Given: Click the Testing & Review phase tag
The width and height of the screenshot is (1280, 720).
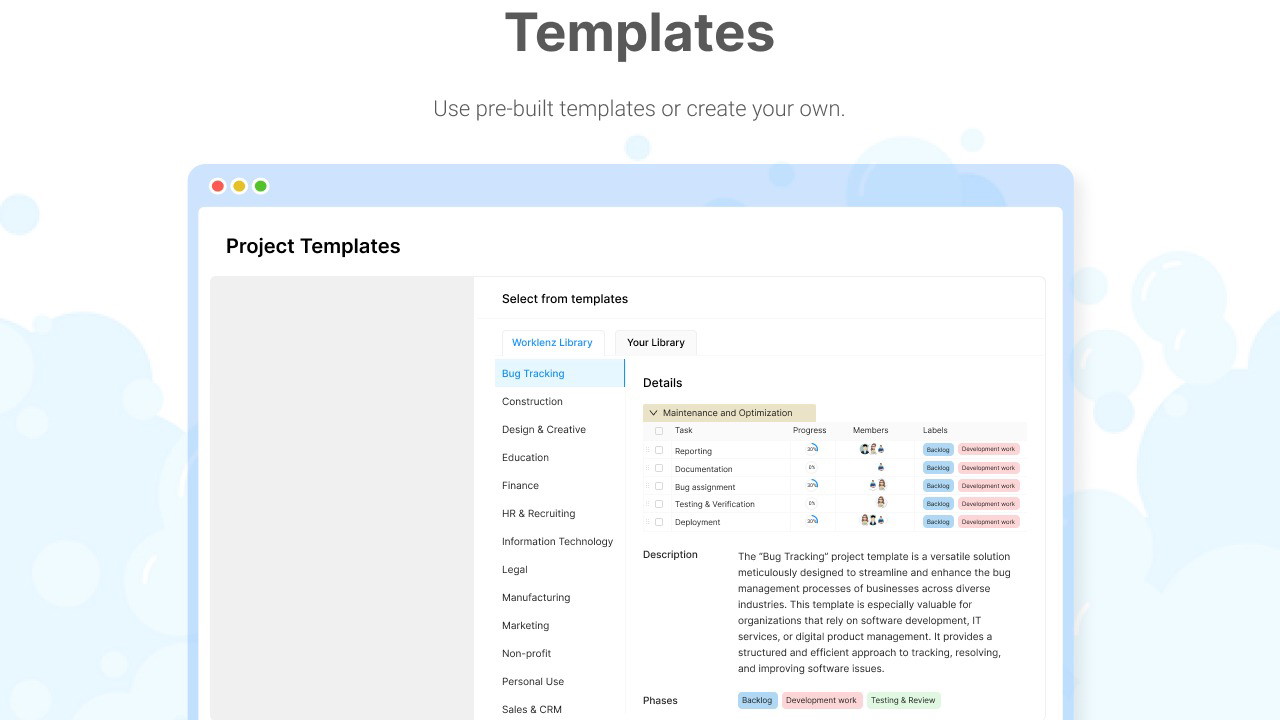Looking at the screenshot, I should click(903, 701).
